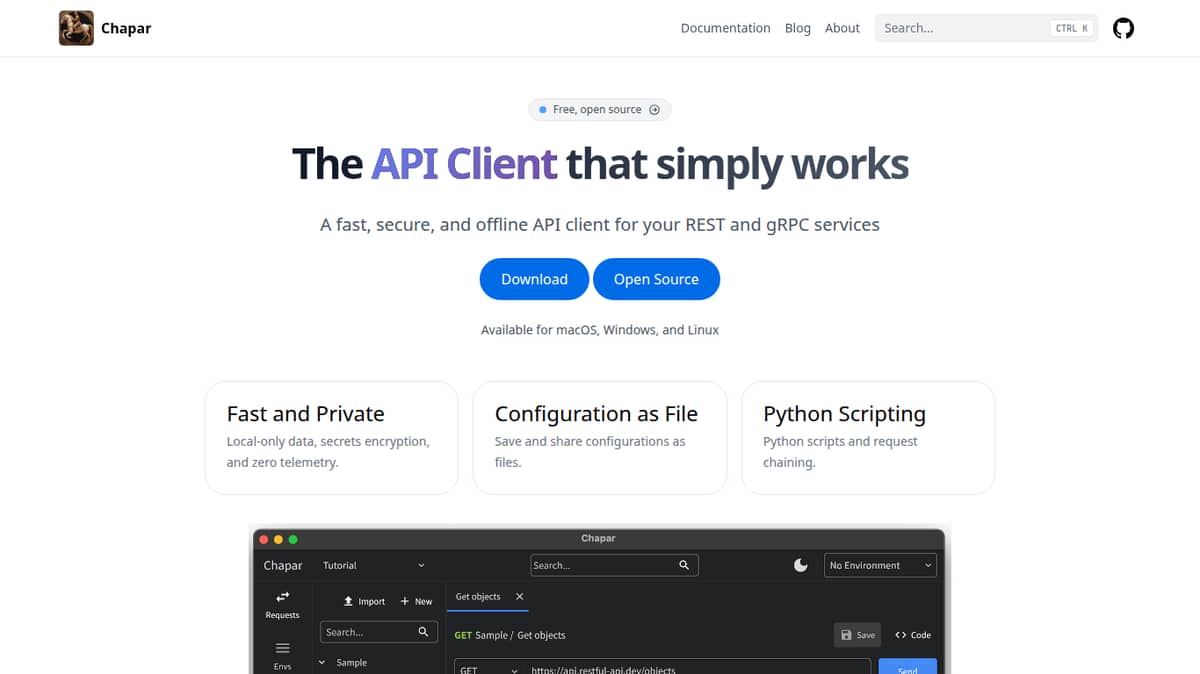Close the Get objects tab

[x=519, y=596]
